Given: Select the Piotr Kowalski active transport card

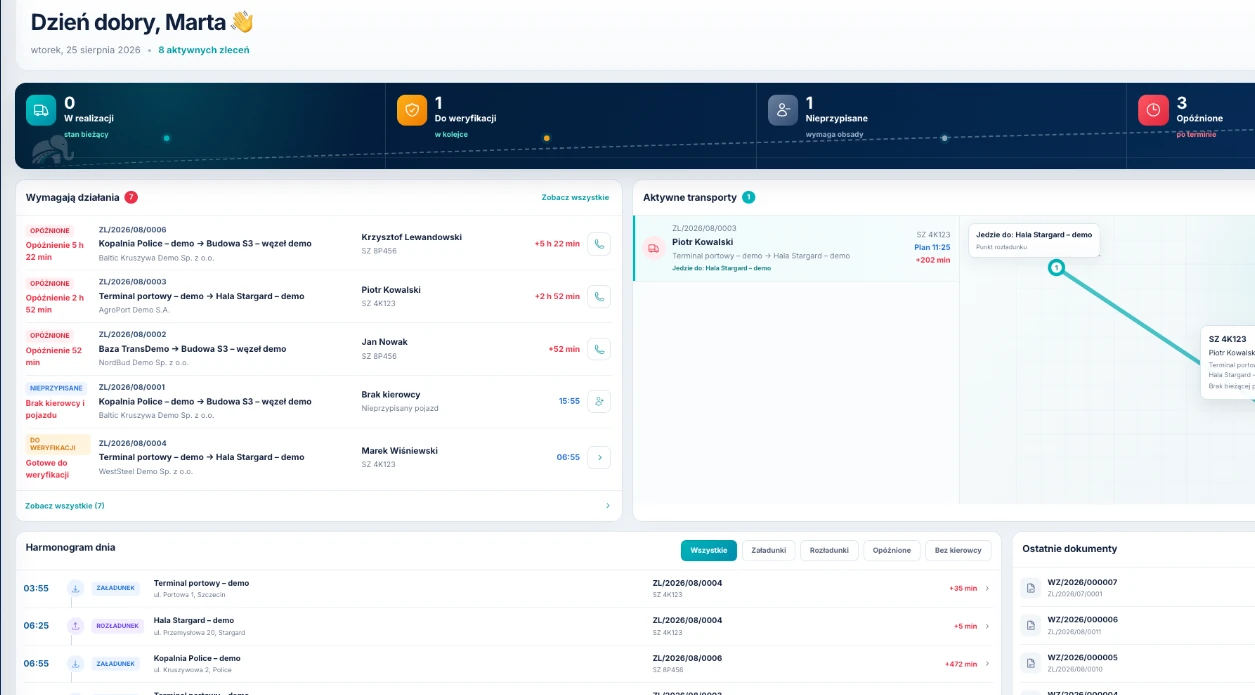Looking at the screenshot, I should click(796, 248).
